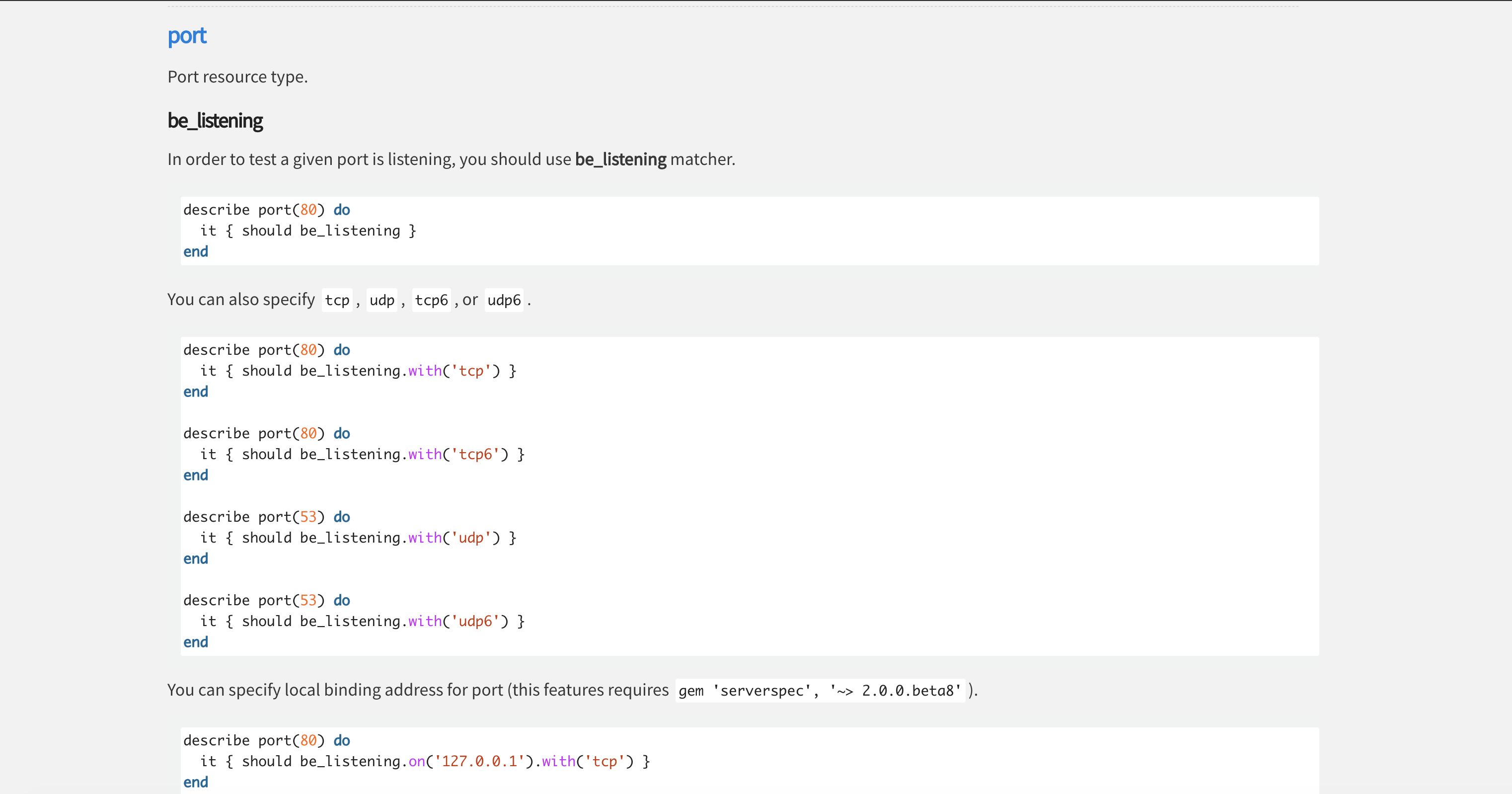Select the 'Port resource type.' description text
The height and width of the screenshot is (794, 1512).
click(x=238, y=77)
